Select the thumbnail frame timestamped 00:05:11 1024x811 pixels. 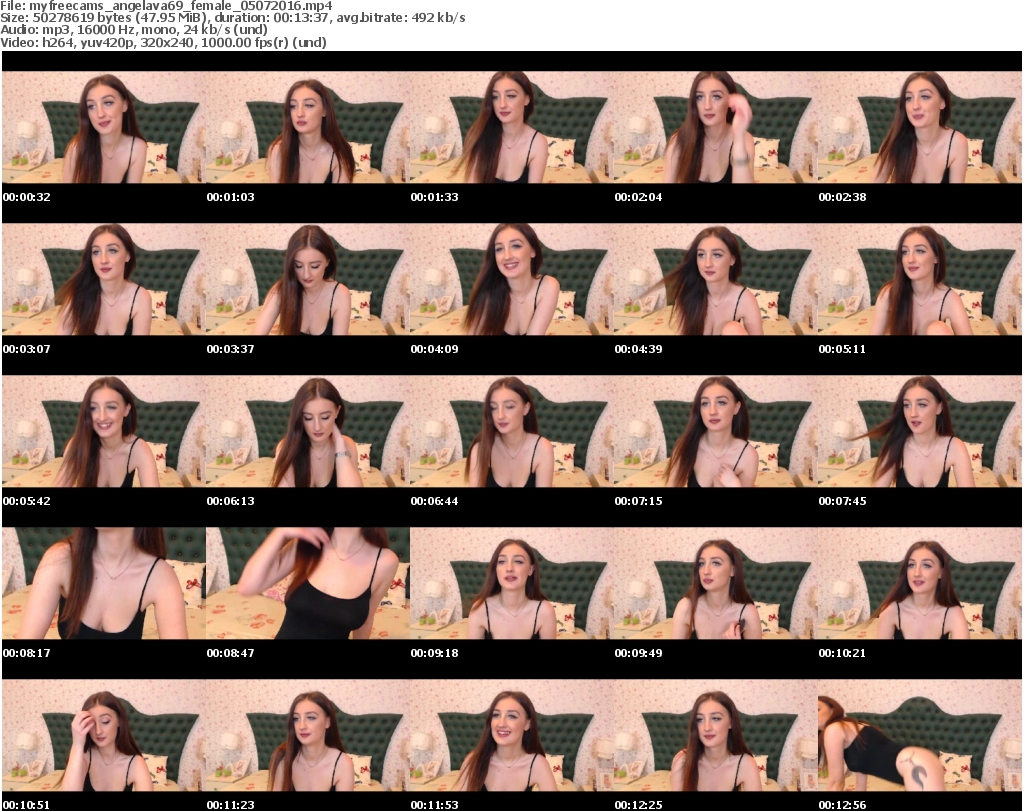[x=920, y=279]
